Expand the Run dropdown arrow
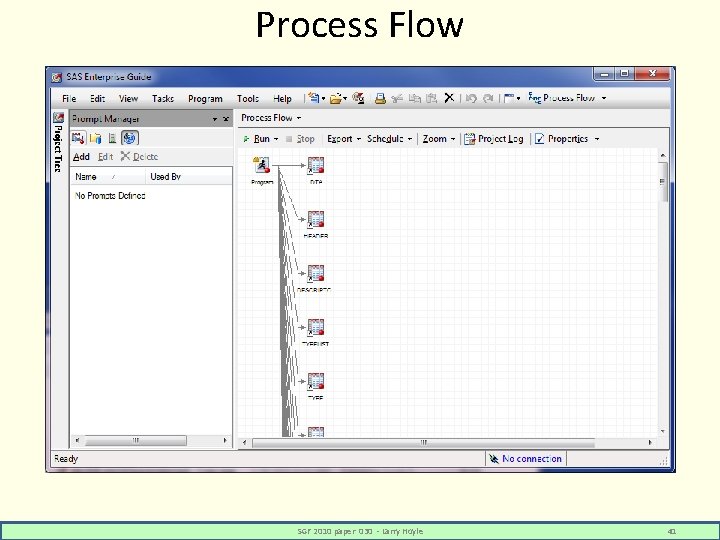720x540 pixels. [x=276, y=139]
